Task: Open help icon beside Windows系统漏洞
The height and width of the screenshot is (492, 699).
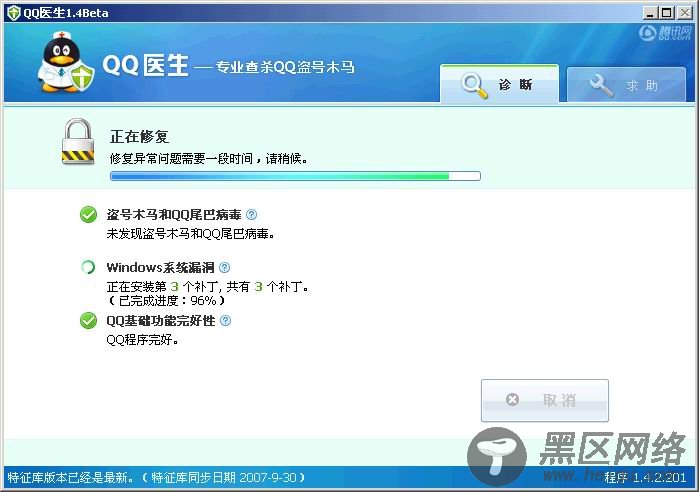Action: [x=225, y=267]
